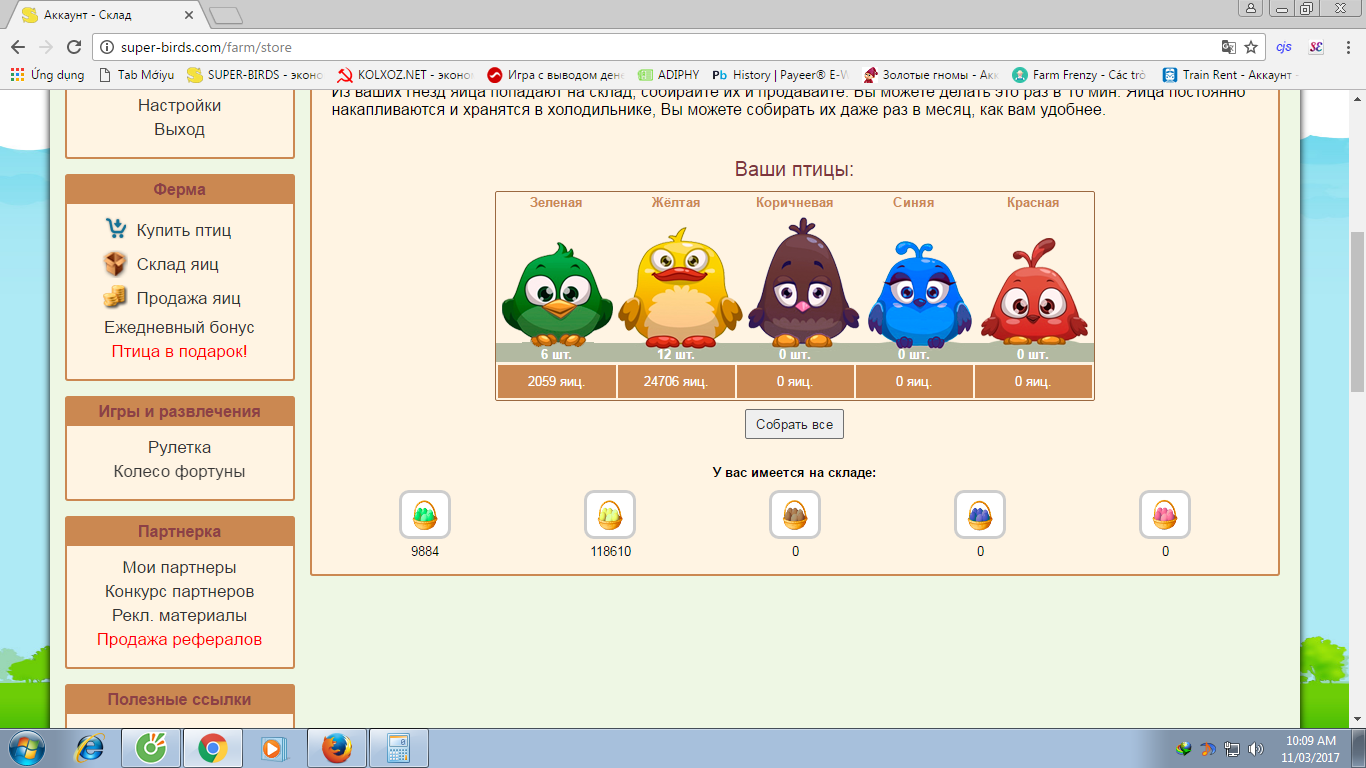Open the Calculator taskbar icon
The image size is (1366, 768).
coord(399,748)
